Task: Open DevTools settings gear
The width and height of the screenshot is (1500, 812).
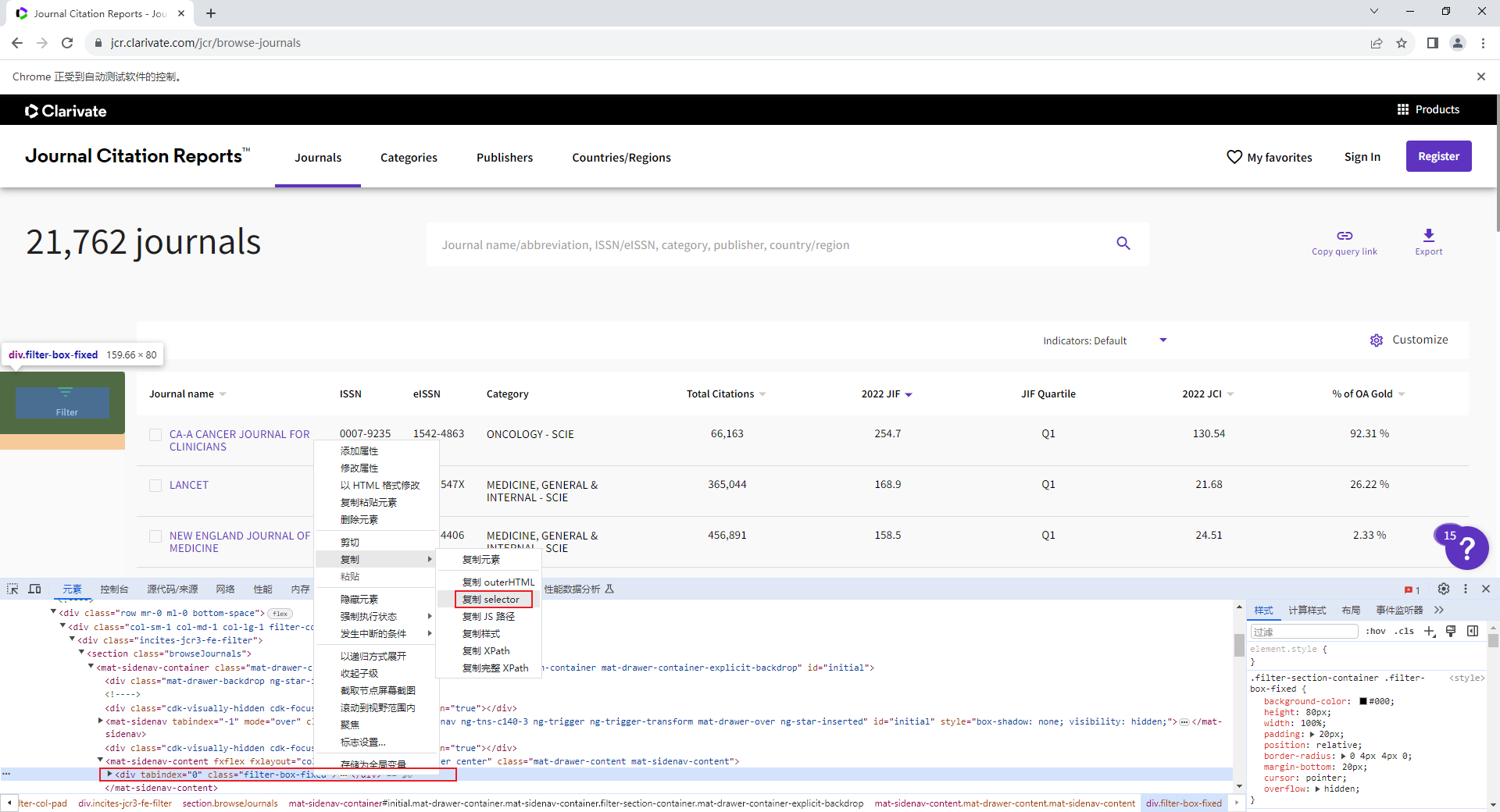Action: [x=1444, y=589]
